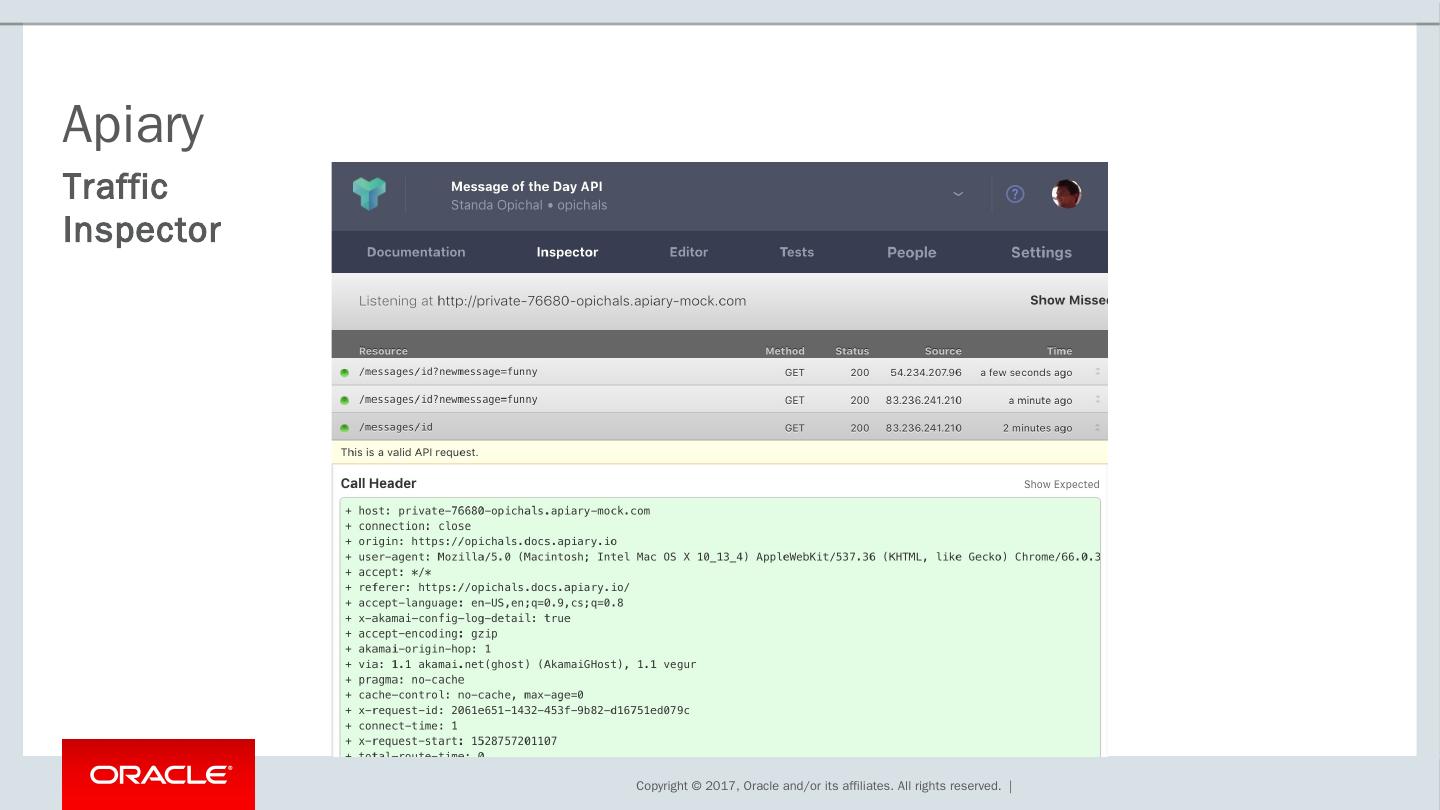Viewport: 1440px width, 810px height.
Task: Select the first /messages/id?newmessage=funny request
Action: pos(720,372)
